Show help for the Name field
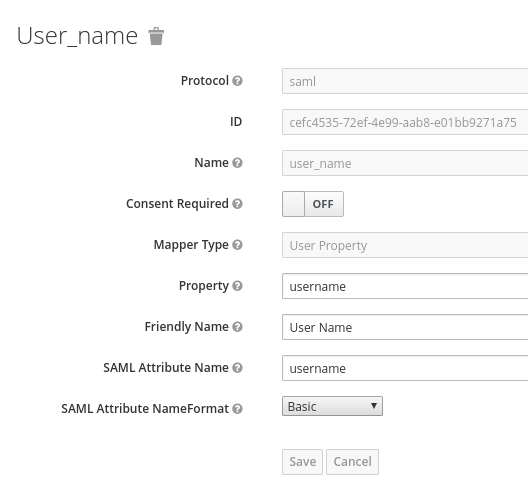 [x=237, y=163]
